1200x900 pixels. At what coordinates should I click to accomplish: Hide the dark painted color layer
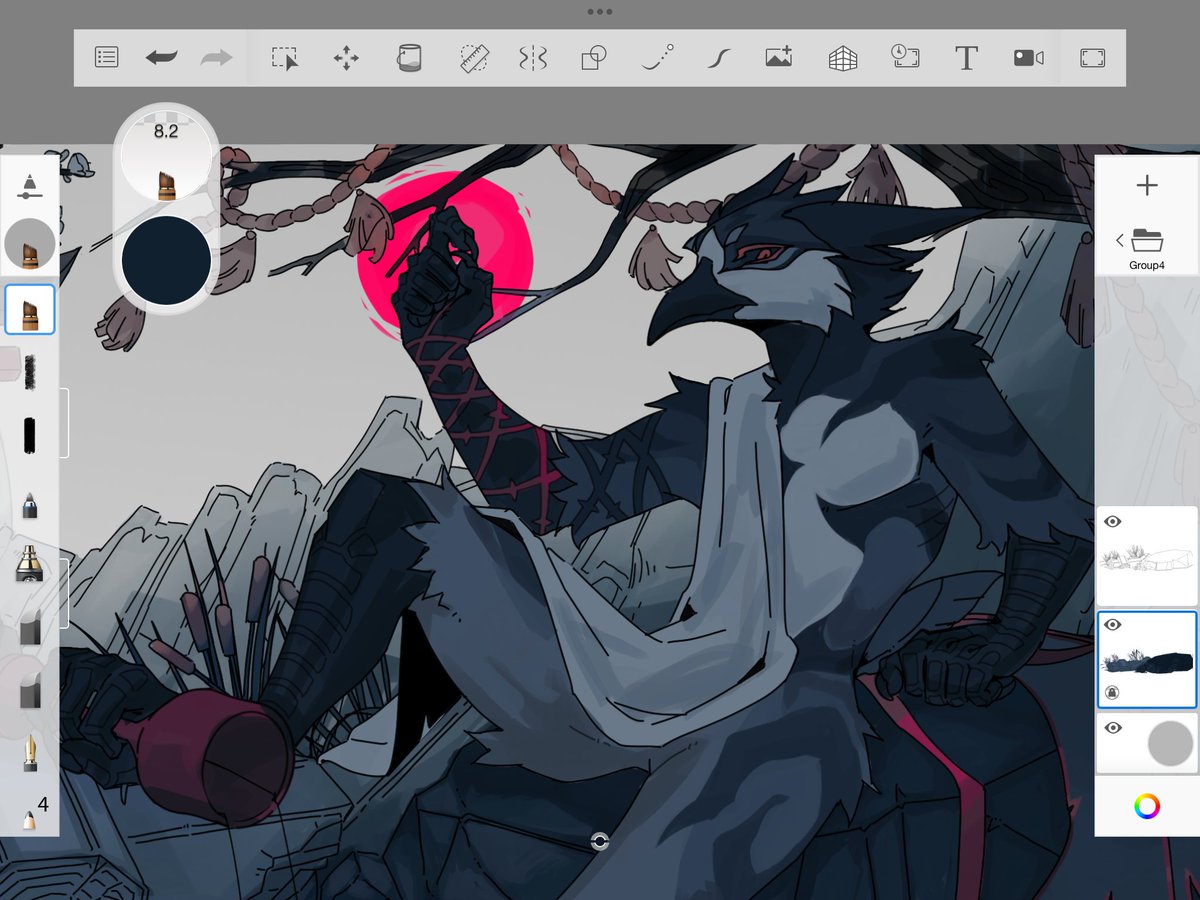1112,625
